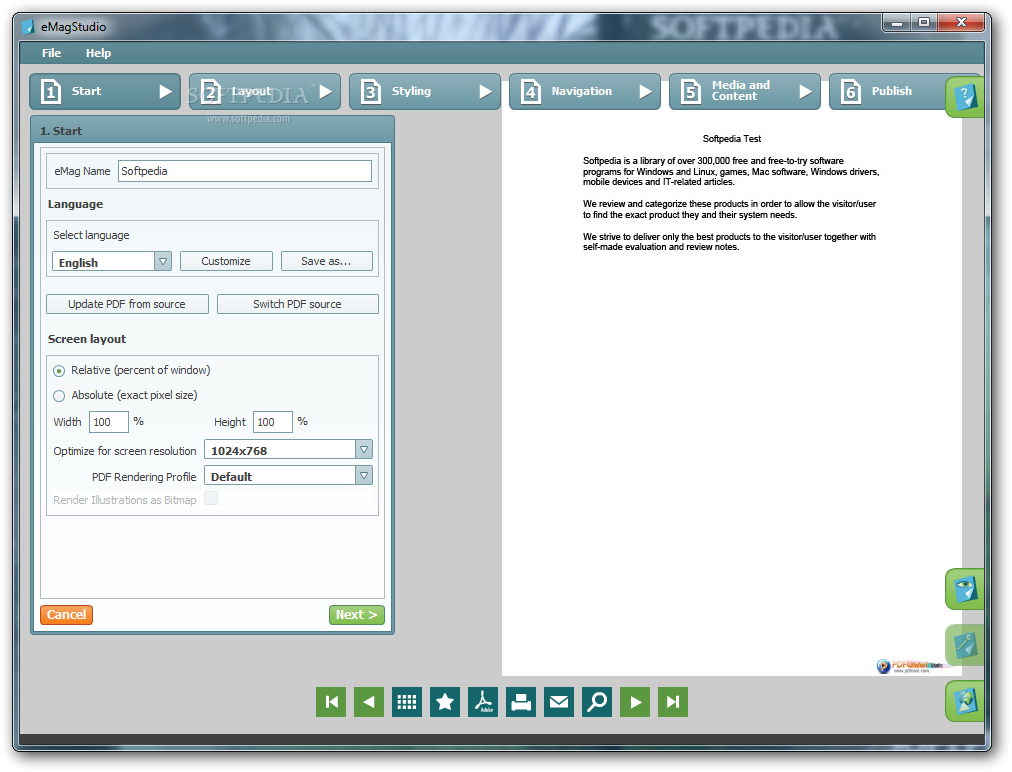Jump to last page icon
1012x772 pixels.
click(673, 702)
